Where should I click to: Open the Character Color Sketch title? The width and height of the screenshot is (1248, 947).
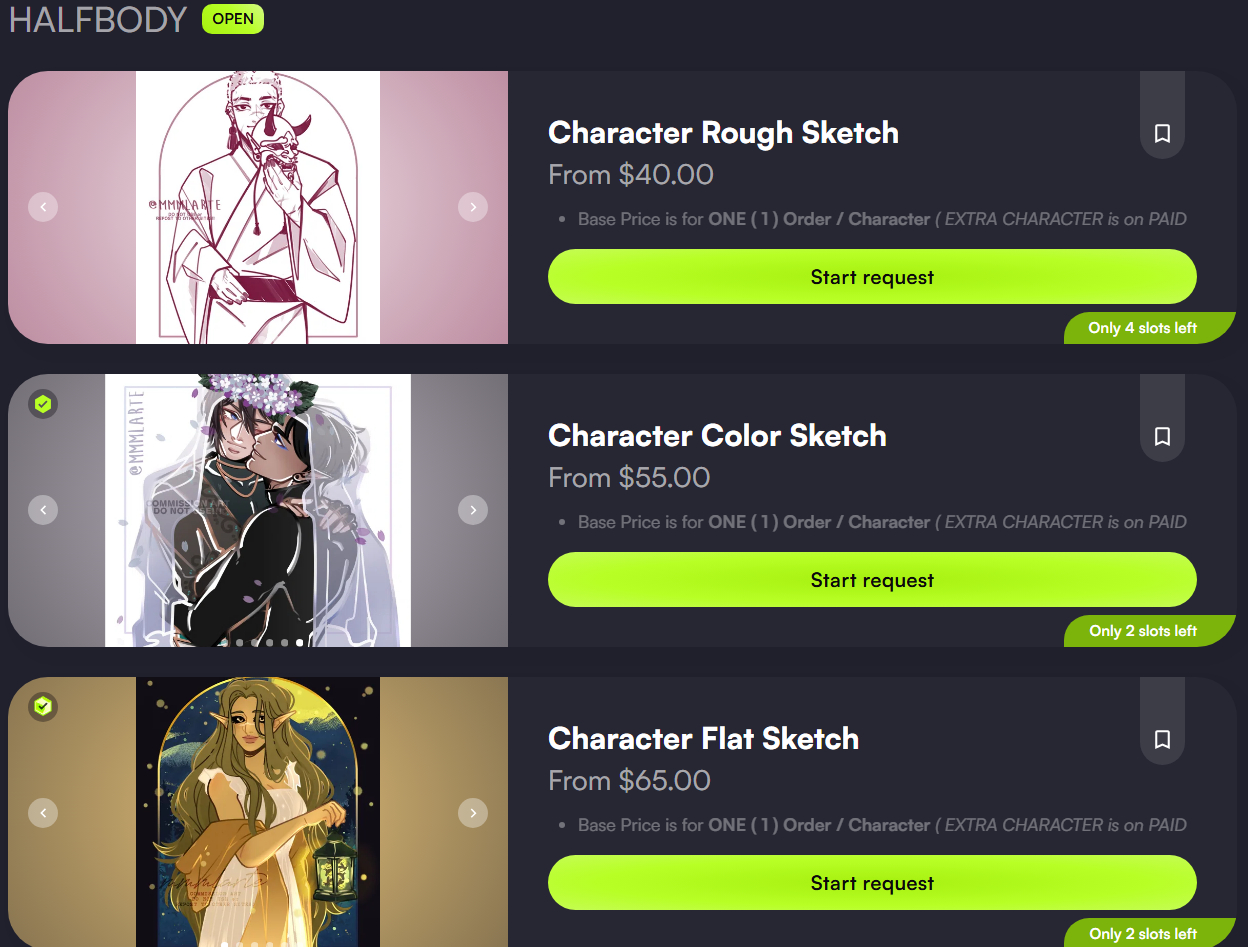717,436
